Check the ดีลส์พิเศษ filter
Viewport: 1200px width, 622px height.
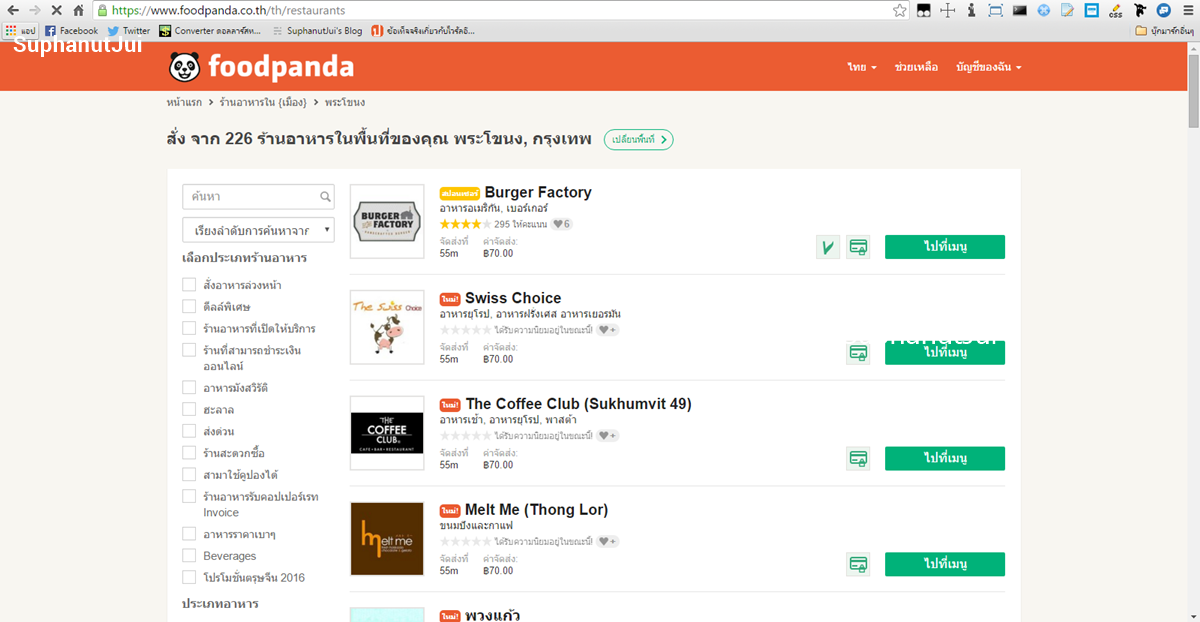[189, 307]
